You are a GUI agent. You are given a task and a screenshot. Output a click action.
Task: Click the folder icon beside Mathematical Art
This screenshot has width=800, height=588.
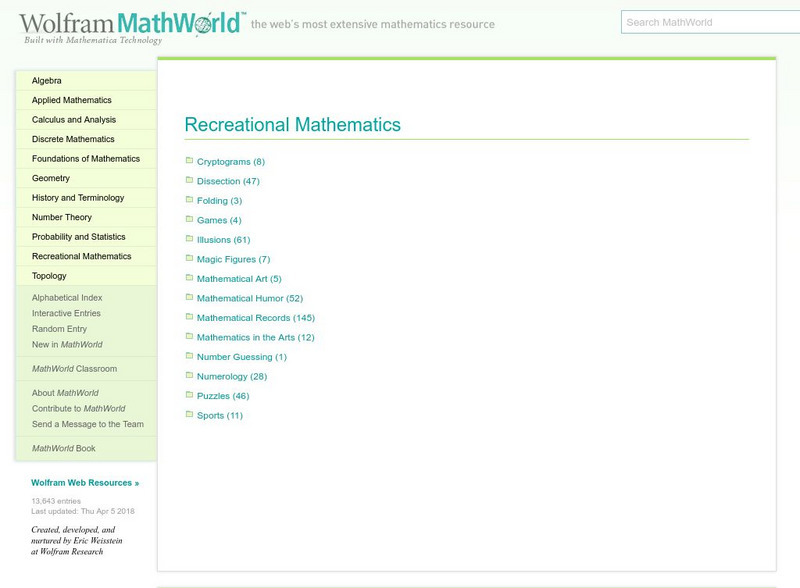coord(189,278)
